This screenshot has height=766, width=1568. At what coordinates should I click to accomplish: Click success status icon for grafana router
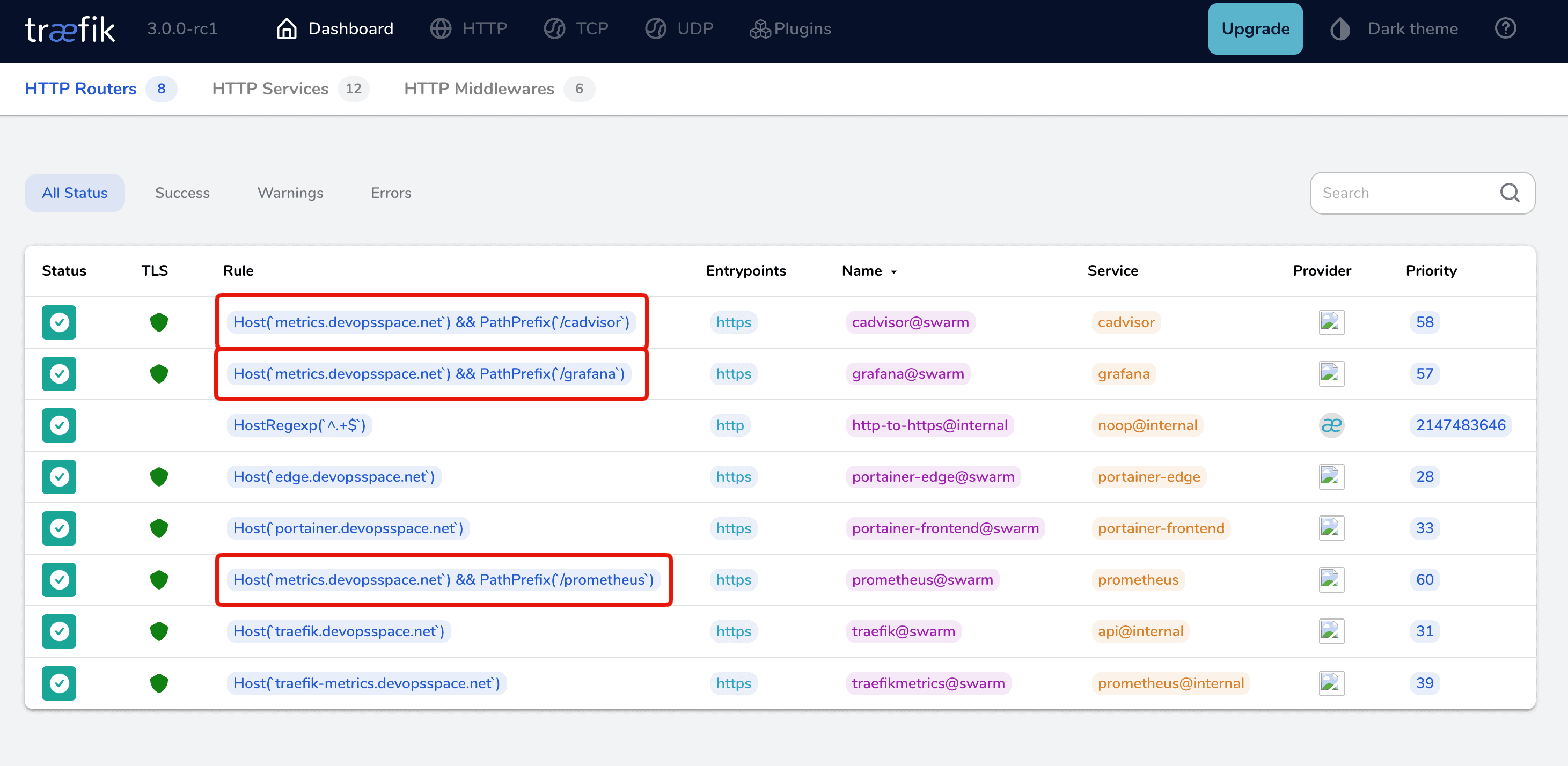click(59, 373)
